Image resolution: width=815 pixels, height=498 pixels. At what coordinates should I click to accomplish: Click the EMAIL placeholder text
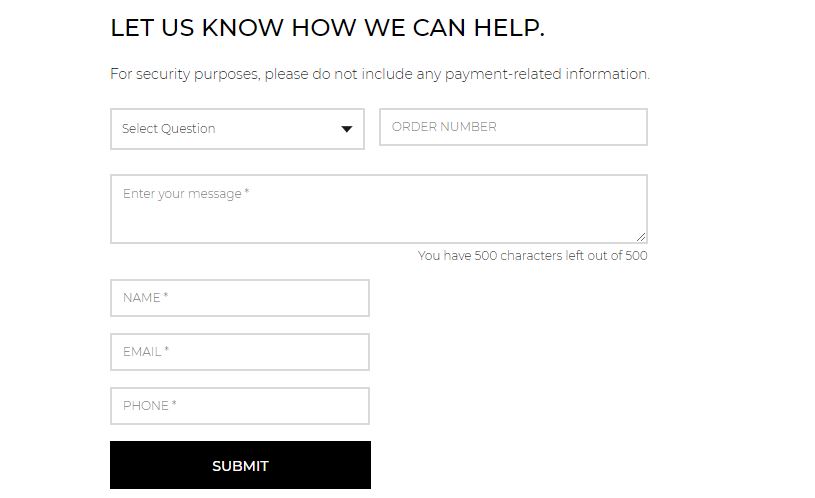(145, 352)
